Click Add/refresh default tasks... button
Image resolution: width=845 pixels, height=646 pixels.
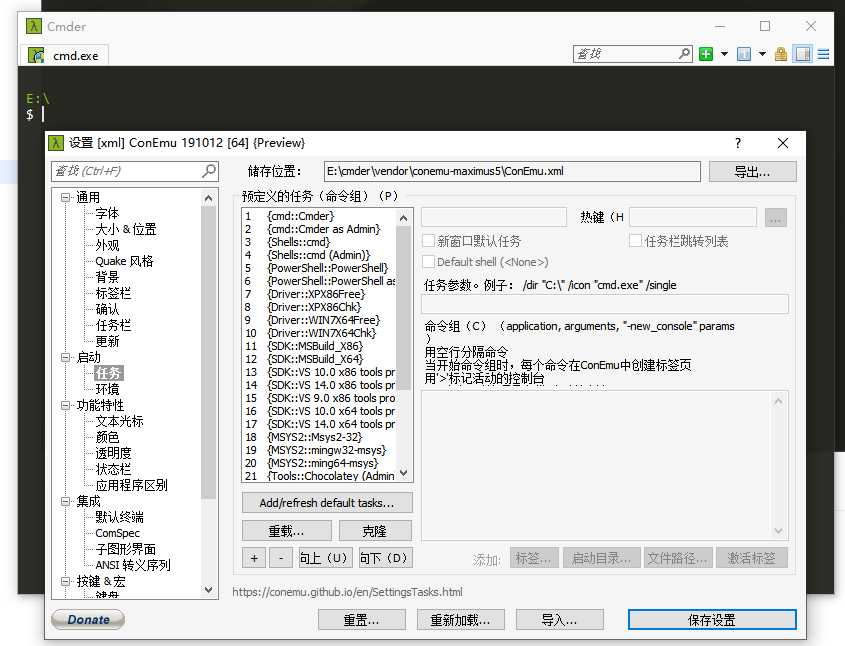point(327,503)
